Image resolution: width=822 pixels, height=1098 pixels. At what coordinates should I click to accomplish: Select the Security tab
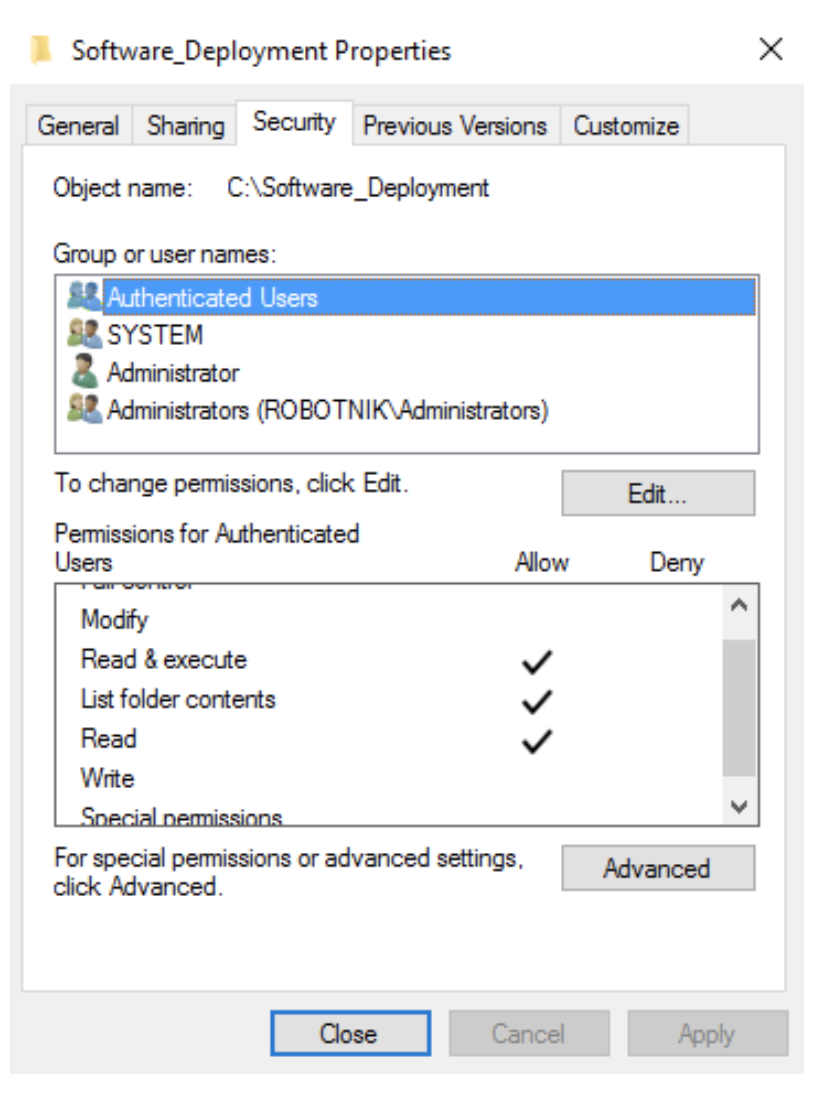[x=294, y=123]
